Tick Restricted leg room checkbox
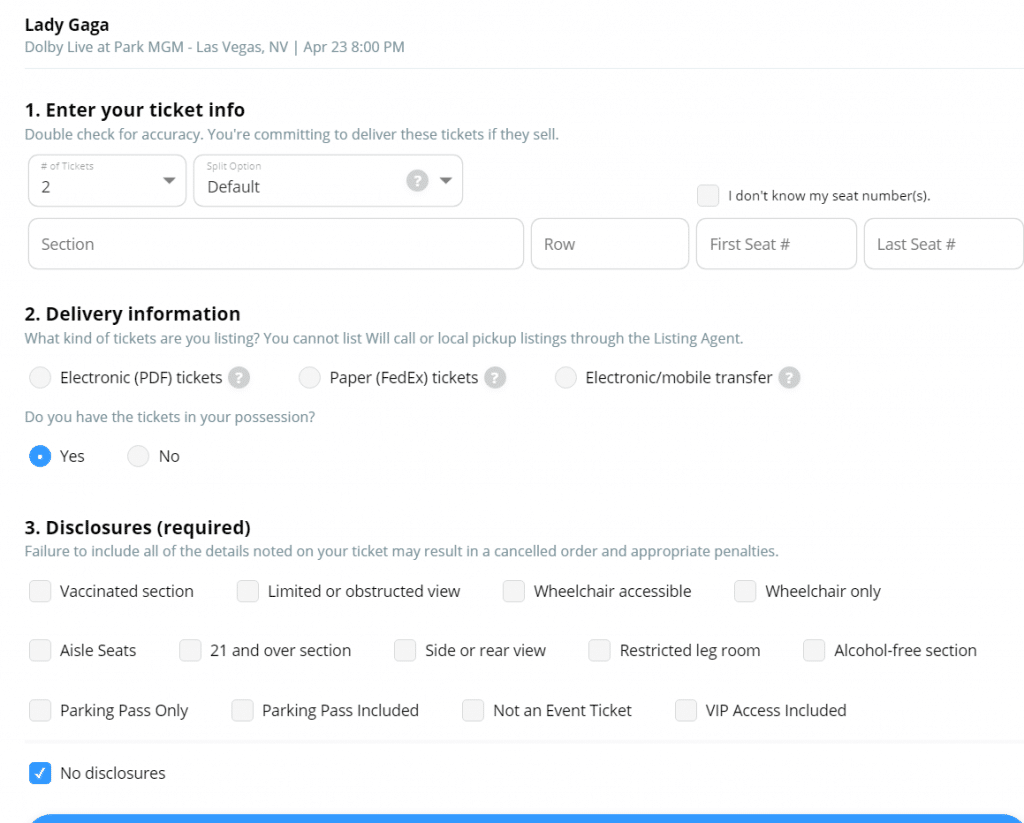The image size is (1024, 823). click(x=600, y=651)
